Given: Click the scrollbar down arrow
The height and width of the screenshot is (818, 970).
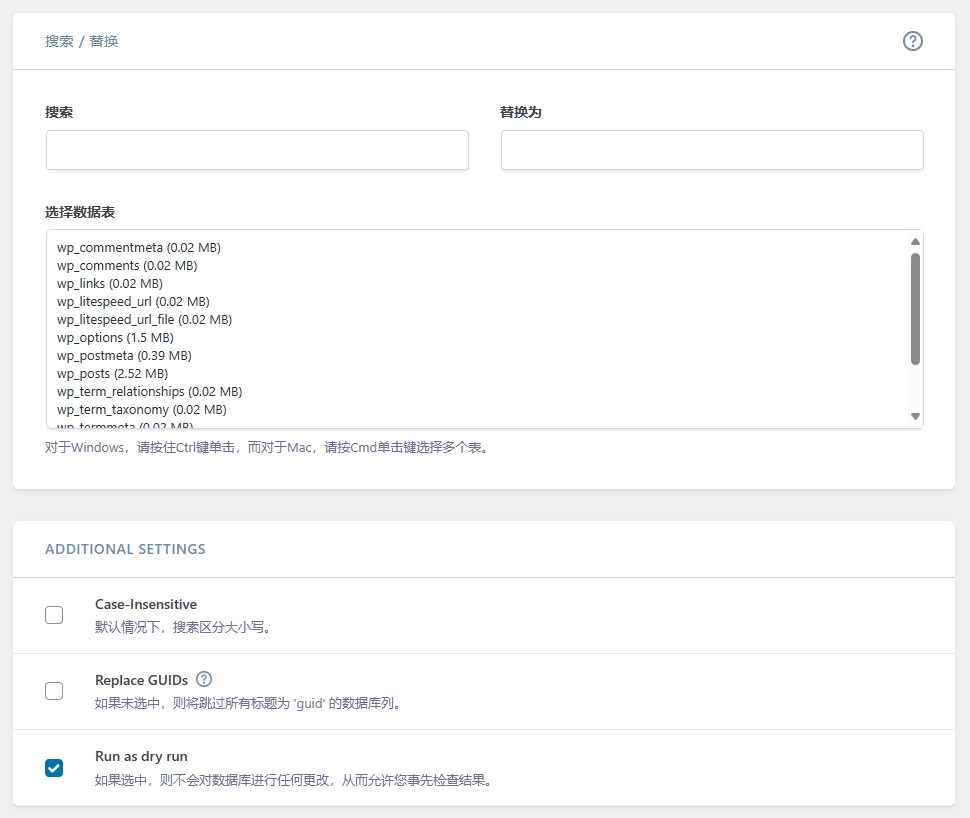Looking at the screenshot, I should click(914, 415).
